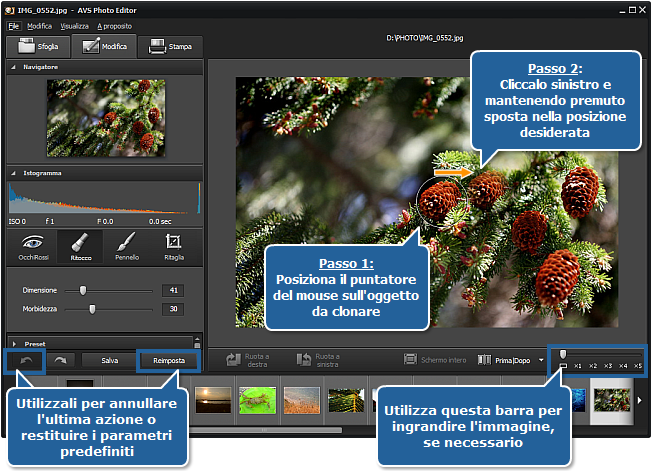Collapse the Navigatore panel
The width and height of the screenshot is (652, 471).
pyautogui.click(x=13, y=67)
